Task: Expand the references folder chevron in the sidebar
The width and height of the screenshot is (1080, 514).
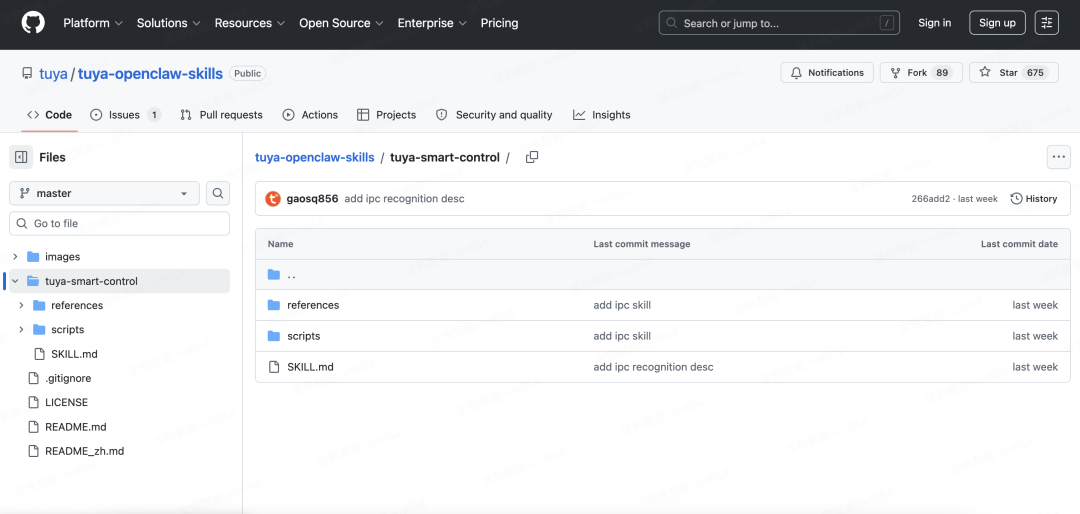Action: (21, 305)
